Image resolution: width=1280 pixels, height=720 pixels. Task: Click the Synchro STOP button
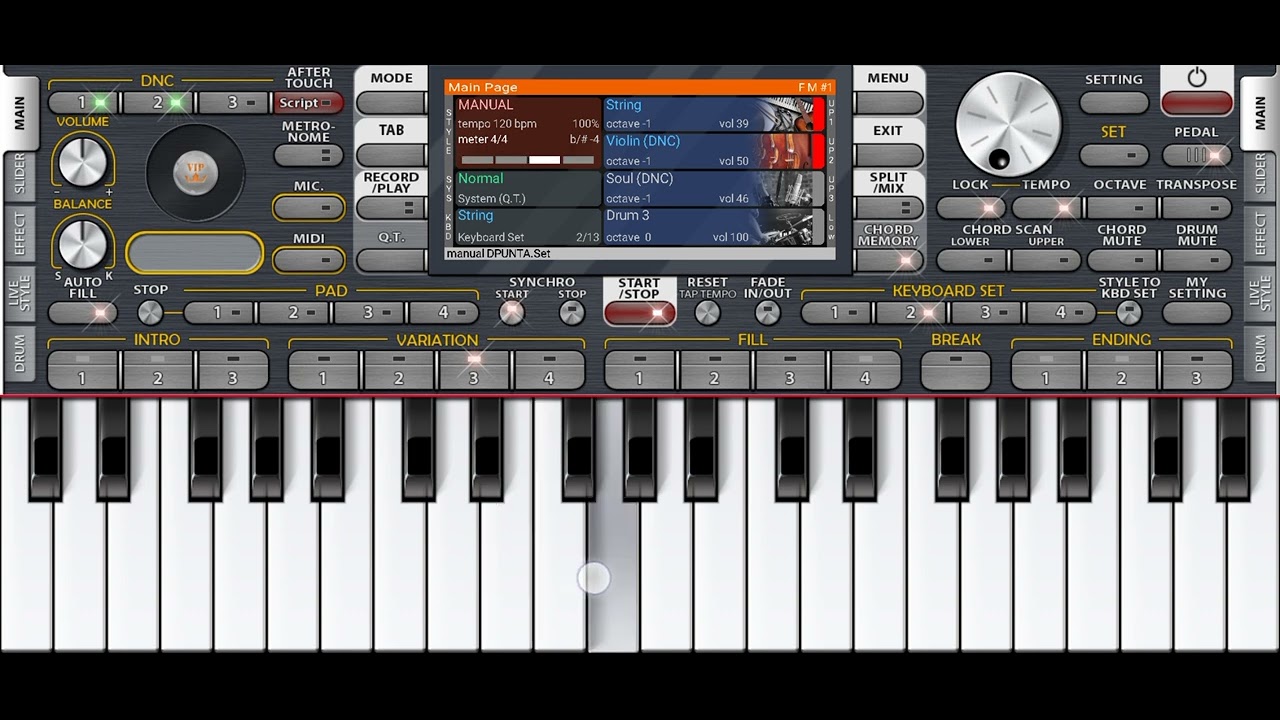pyautogui.click(x=571, y=313)
